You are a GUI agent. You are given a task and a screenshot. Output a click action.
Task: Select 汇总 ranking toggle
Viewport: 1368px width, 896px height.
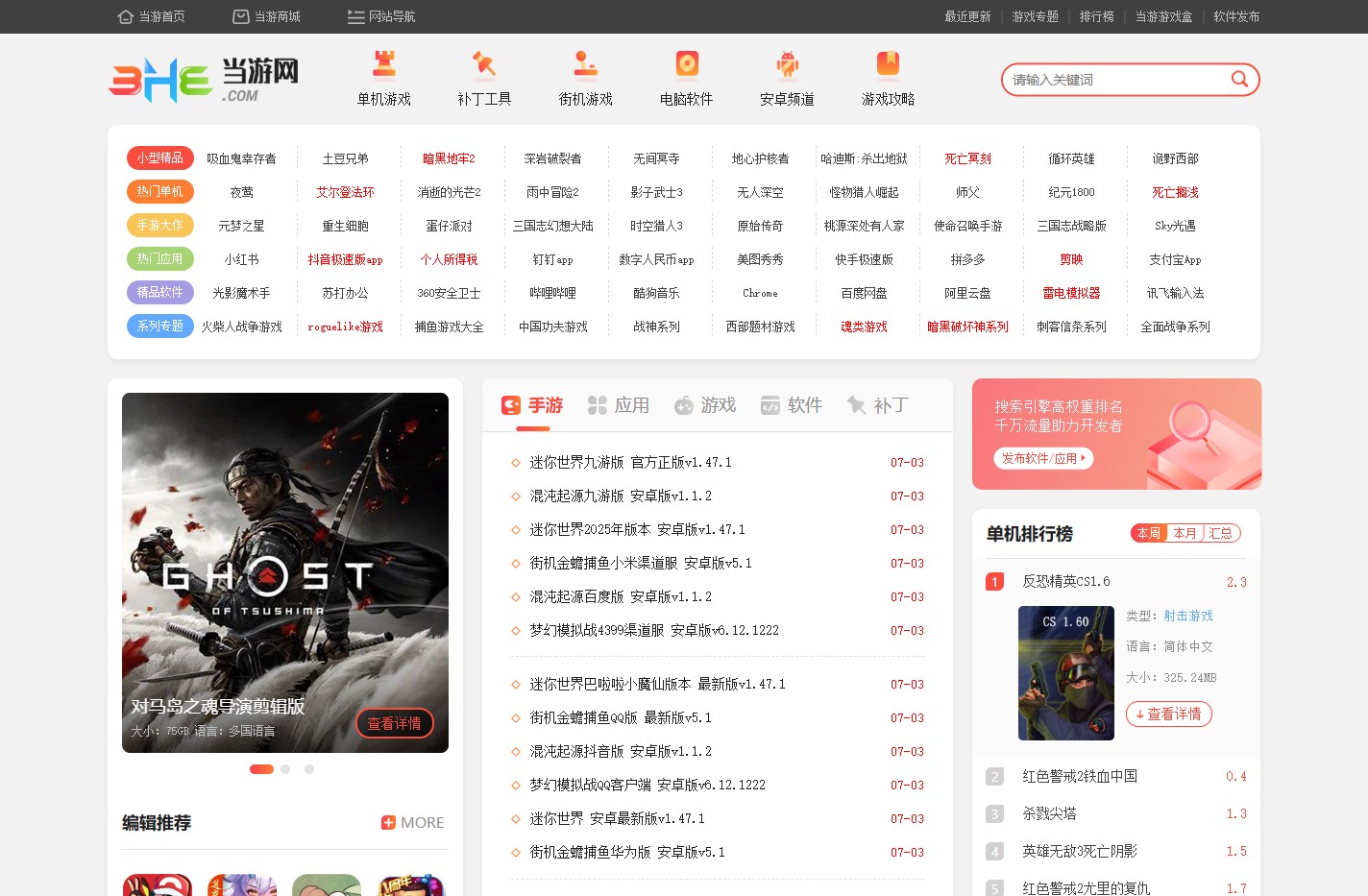click(1221, 533)
